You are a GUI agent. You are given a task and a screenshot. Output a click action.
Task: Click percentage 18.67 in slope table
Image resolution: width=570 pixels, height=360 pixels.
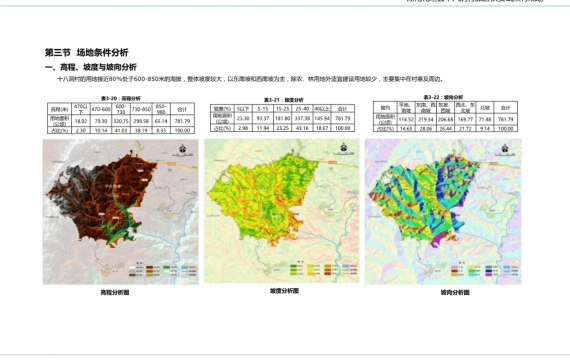322,128
